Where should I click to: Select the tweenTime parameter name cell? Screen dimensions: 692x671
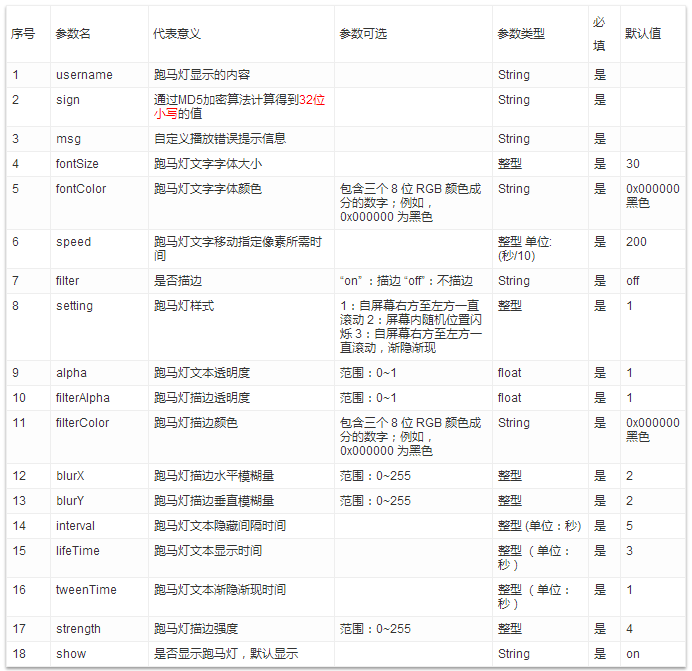pos(86,590)
